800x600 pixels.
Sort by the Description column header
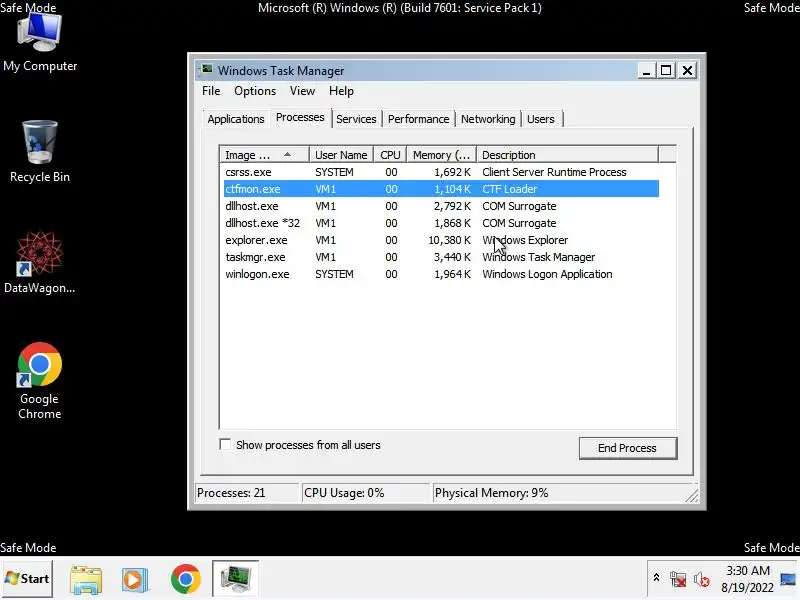click(x=567, y=155)
